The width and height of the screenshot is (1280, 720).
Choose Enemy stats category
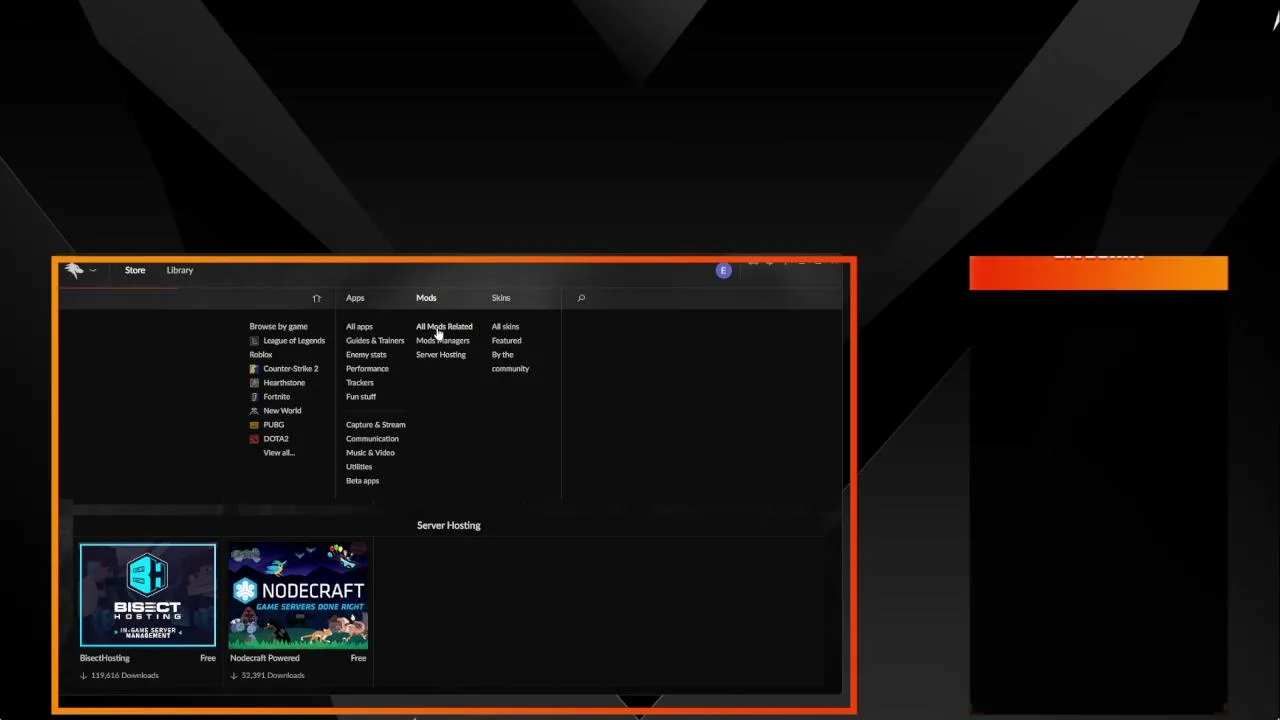point(366,355)
